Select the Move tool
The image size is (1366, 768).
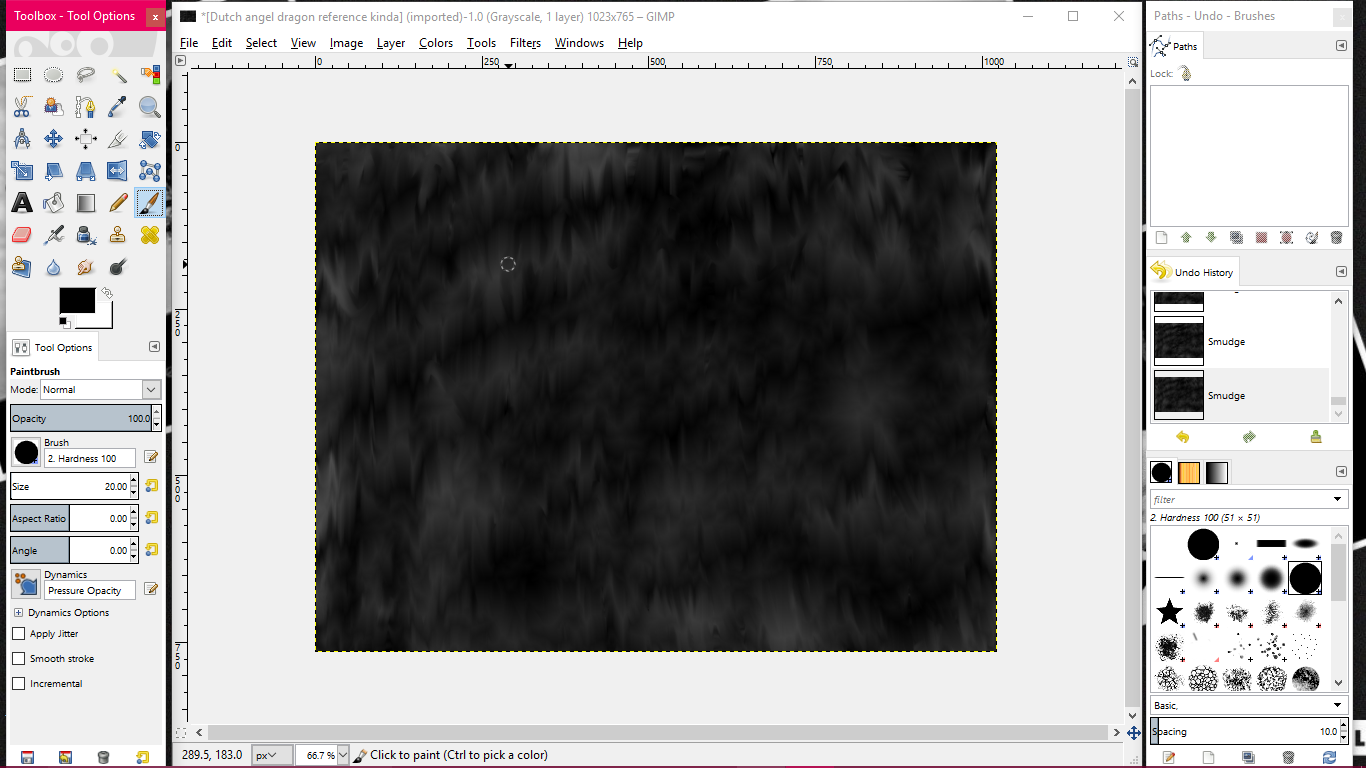tap(54, 139)
